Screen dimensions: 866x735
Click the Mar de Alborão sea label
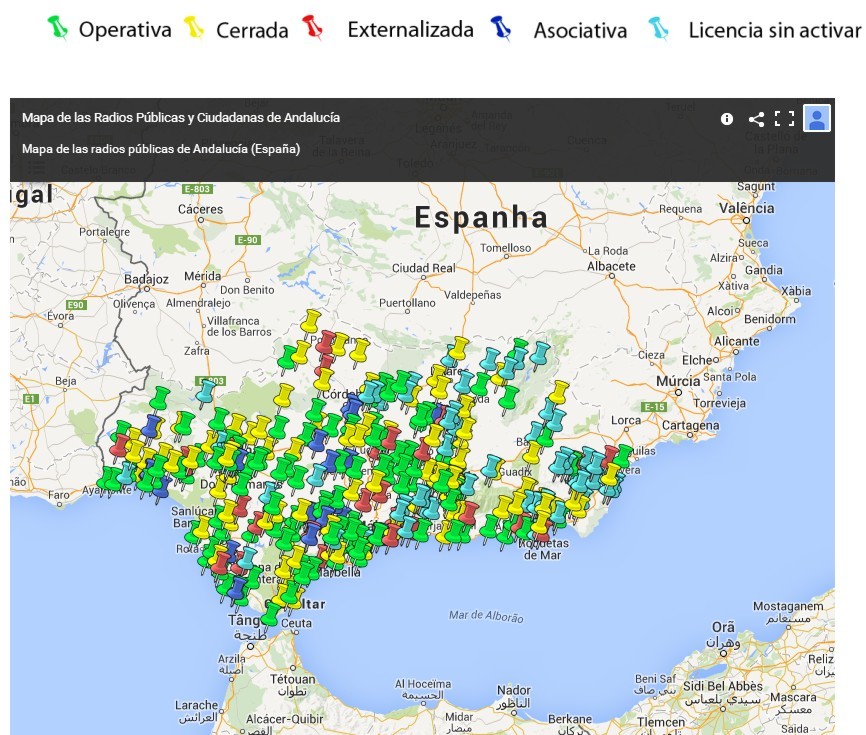click(486, 617)
